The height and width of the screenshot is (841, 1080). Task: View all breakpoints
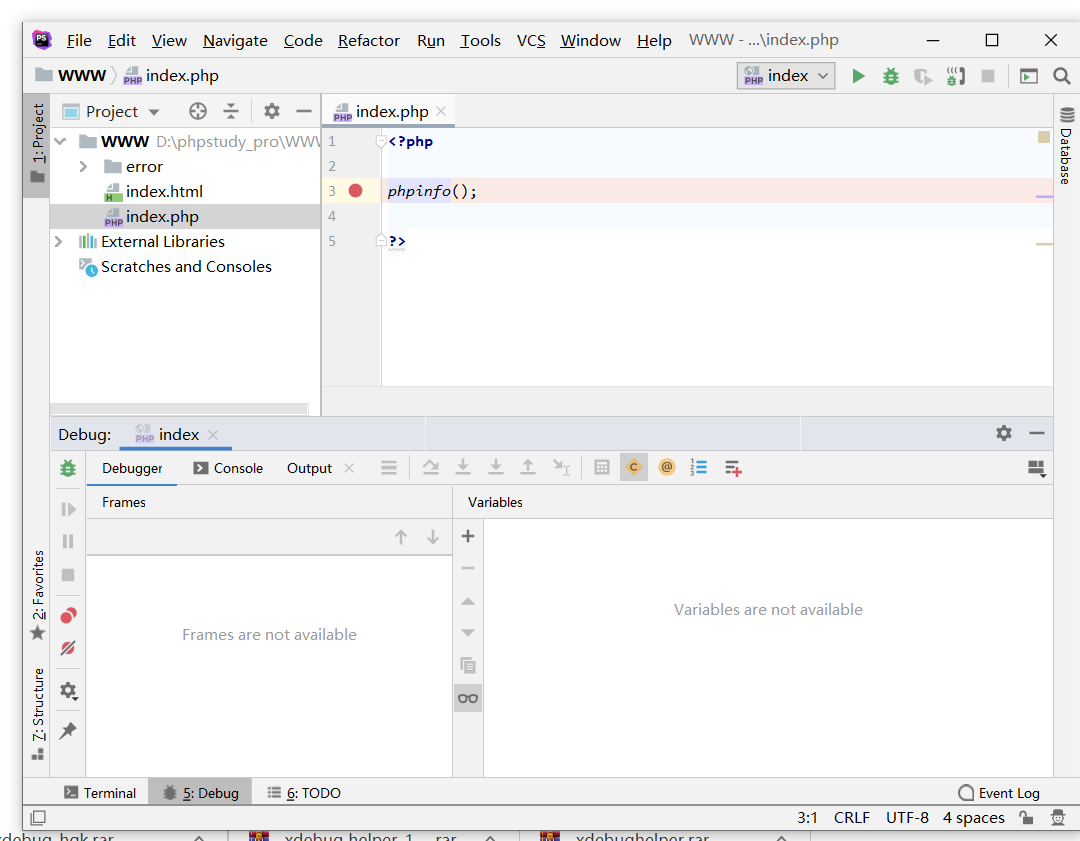(68, 615)
